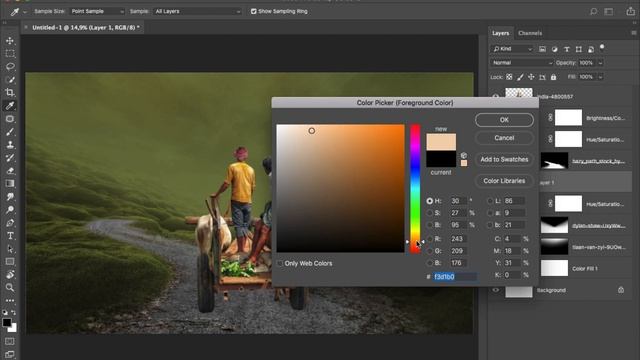
Task: Open the Sample All Layers dropdown
Action: pyautogui.click(x=198, y=11)
